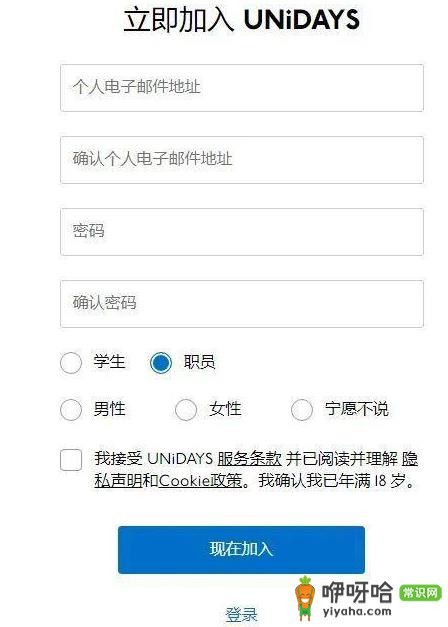Image resolution: width=448 pixels, height=627 pixels.
Task: Open the 服务条款 terms link
Action: click(249, 458)
